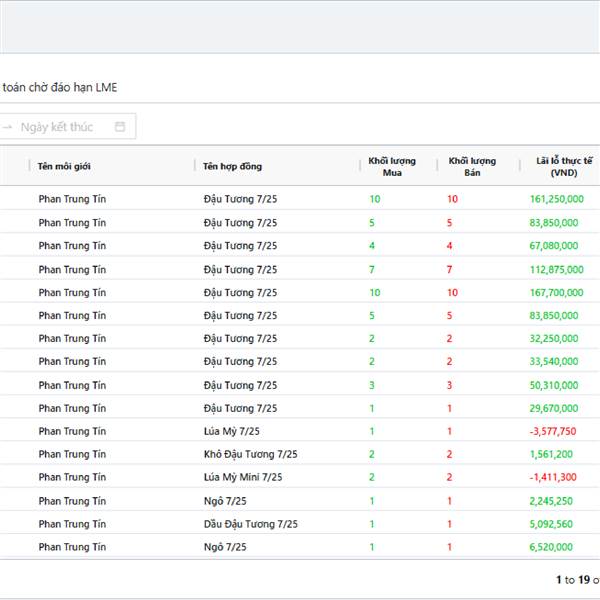Sort by 'Tên hợp đồng' column header
The height and width of the screenshot is (600, 600).
[x=232, y=166]
